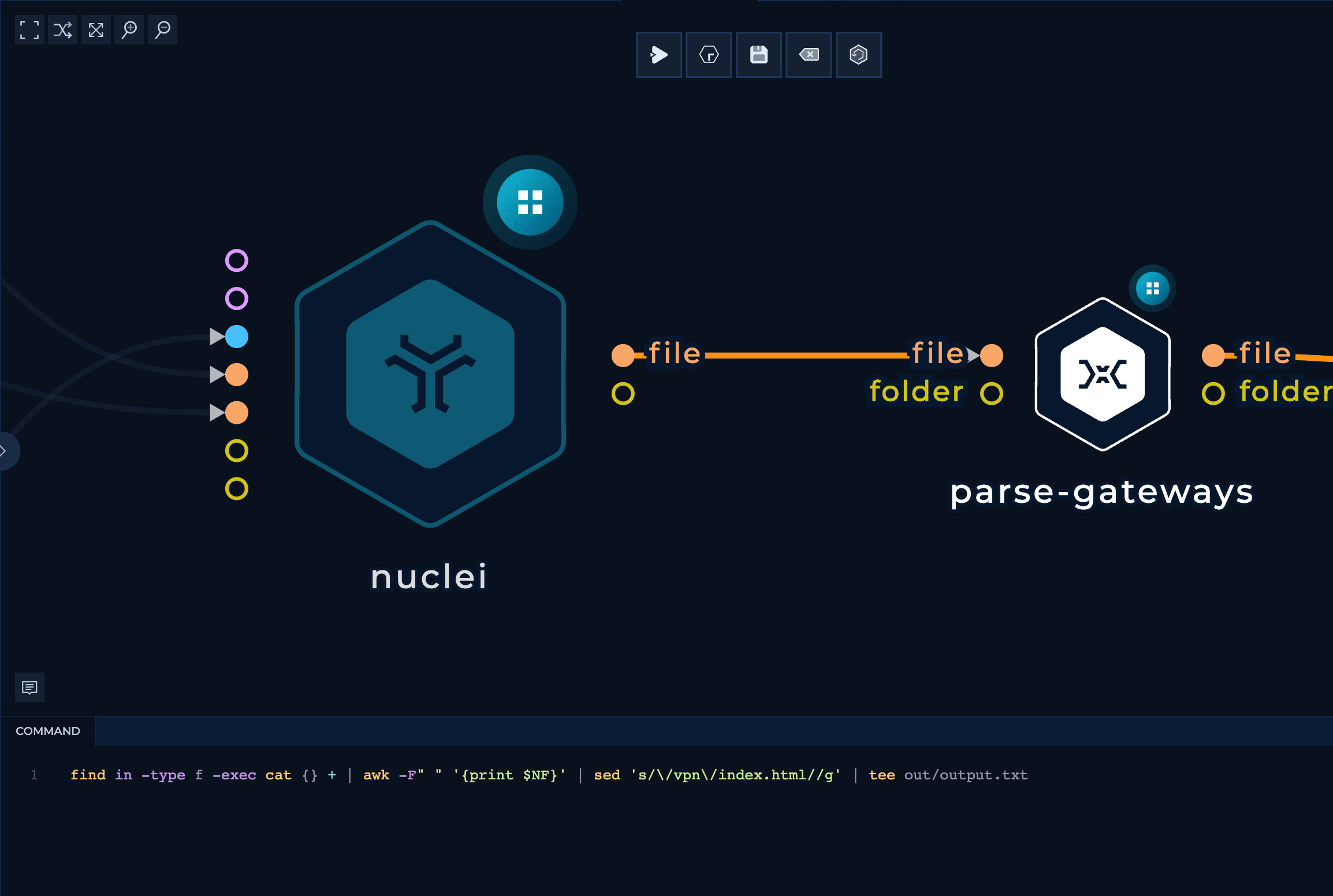Screen dimensions: 1333x896
Task: Click the 'find' keyword in the command
Action: (x=88, y=775)
